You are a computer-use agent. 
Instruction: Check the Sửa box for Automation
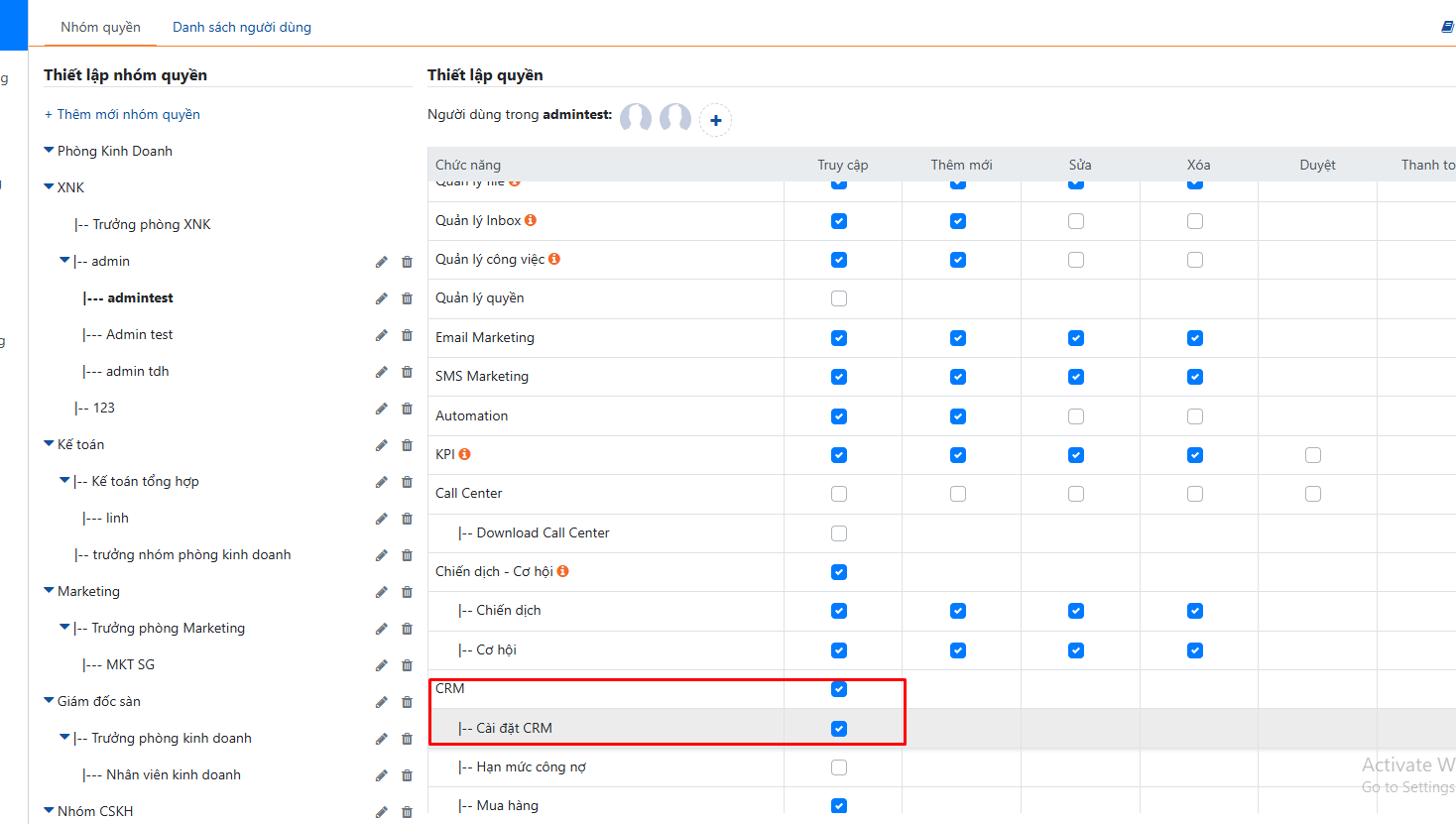1076,416
